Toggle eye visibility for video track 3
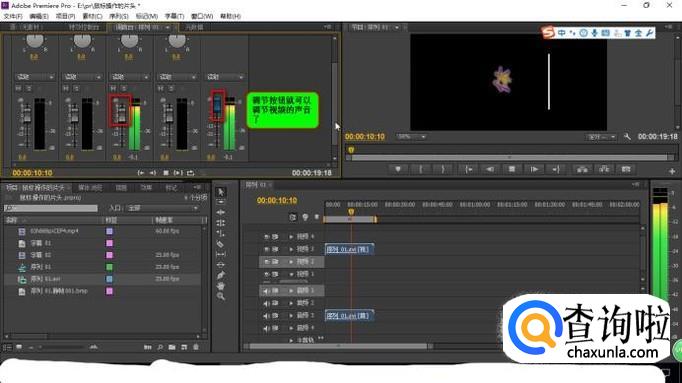The image size is (682, 383). coord(267,249)
